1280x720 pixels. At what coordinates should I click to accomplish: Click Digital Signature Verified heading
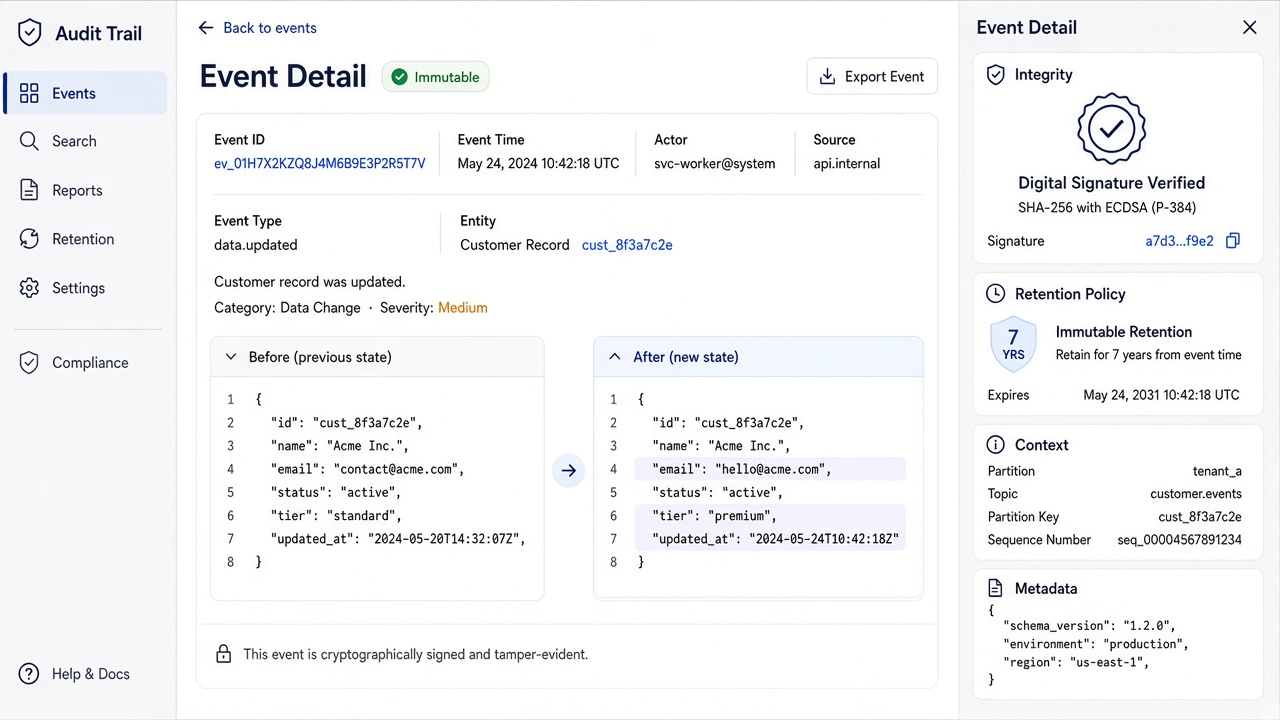tap(1111, 183)
